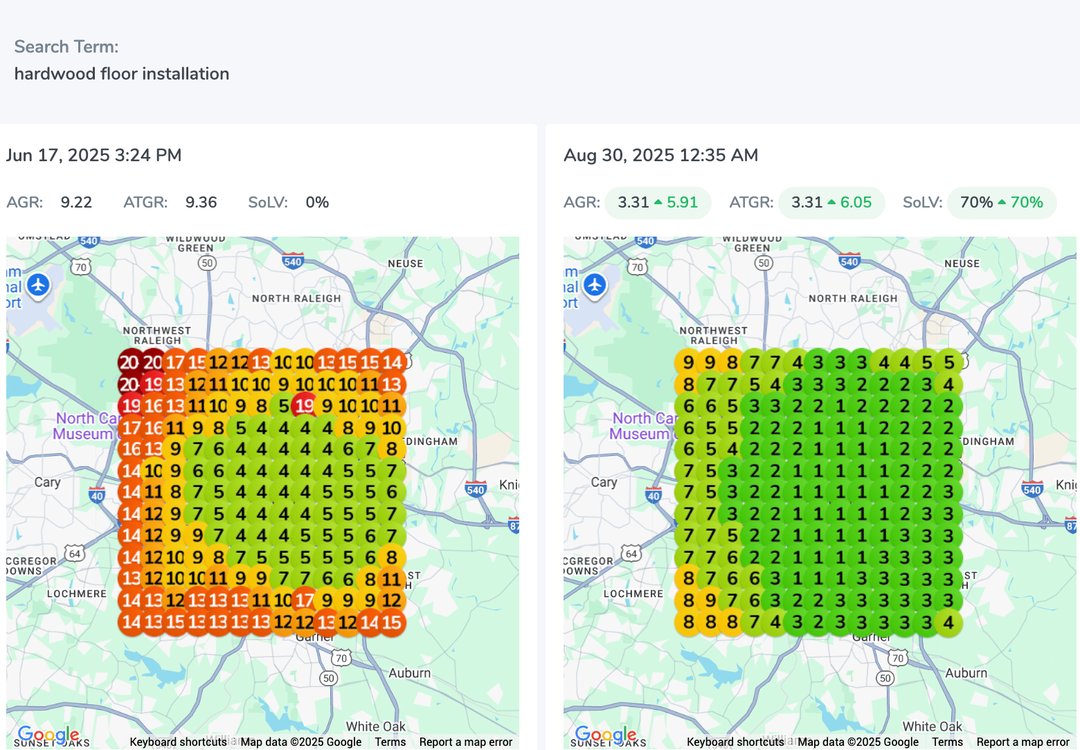
Task: Select the top-left dark red 20 marker
Action: click(x=130, y=363)
